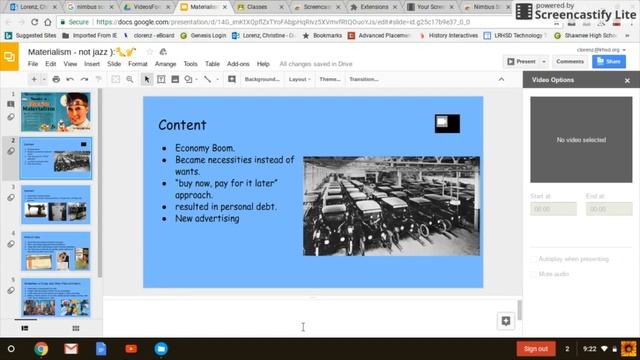This screenshot has height=360, width=640.
Task: Open the View menu
Action: (70, 64)
